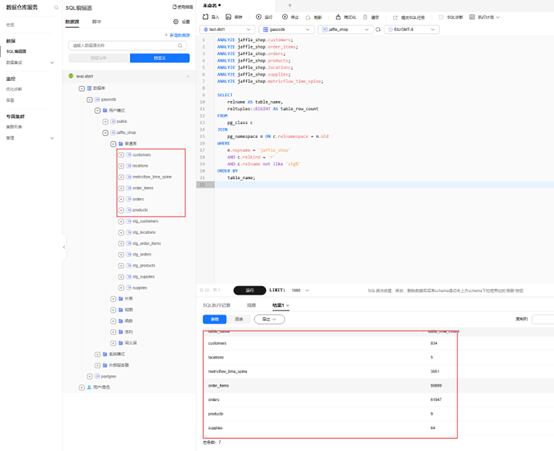Click the blue custom data source button
The image size is (554, 451).
160,58
